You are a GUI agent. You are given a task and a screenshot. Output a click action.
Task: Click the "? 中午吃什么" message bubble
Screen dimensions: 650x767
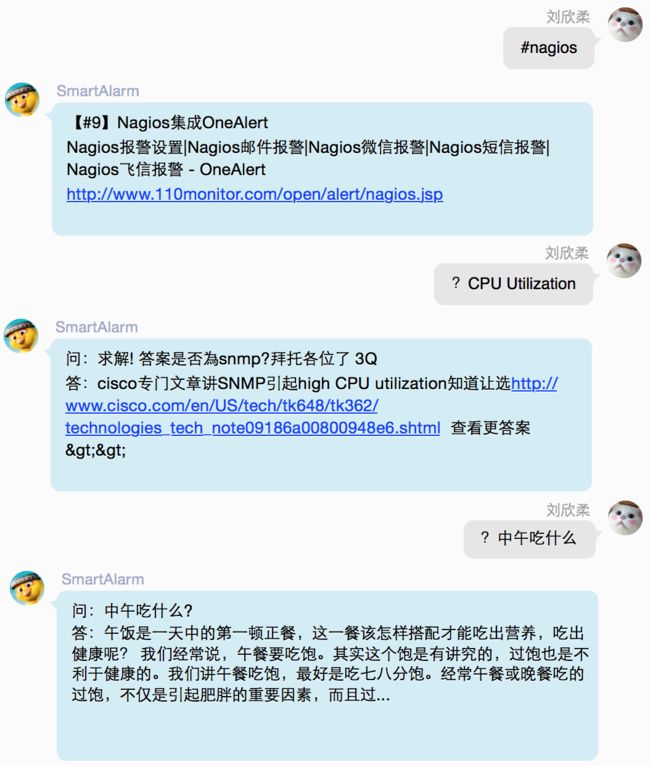(530, 539)
